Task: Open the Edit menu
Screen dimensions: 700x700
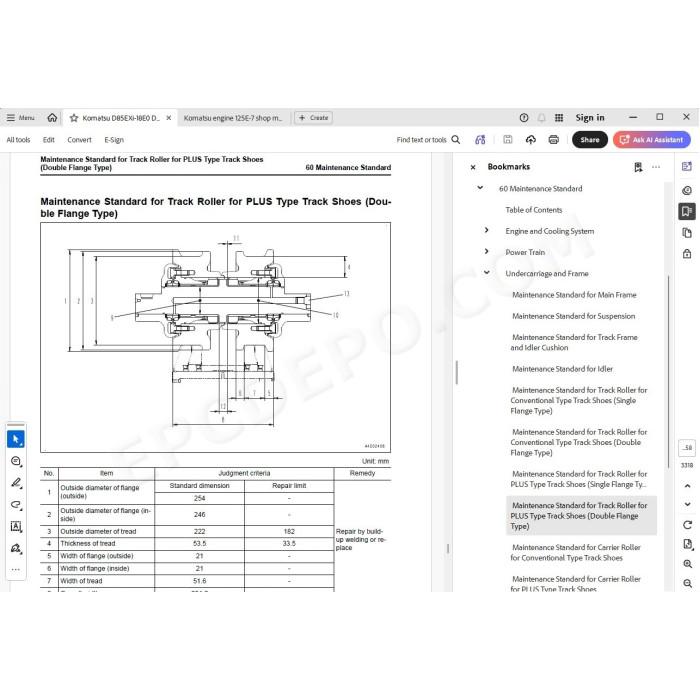Action: 49,140
